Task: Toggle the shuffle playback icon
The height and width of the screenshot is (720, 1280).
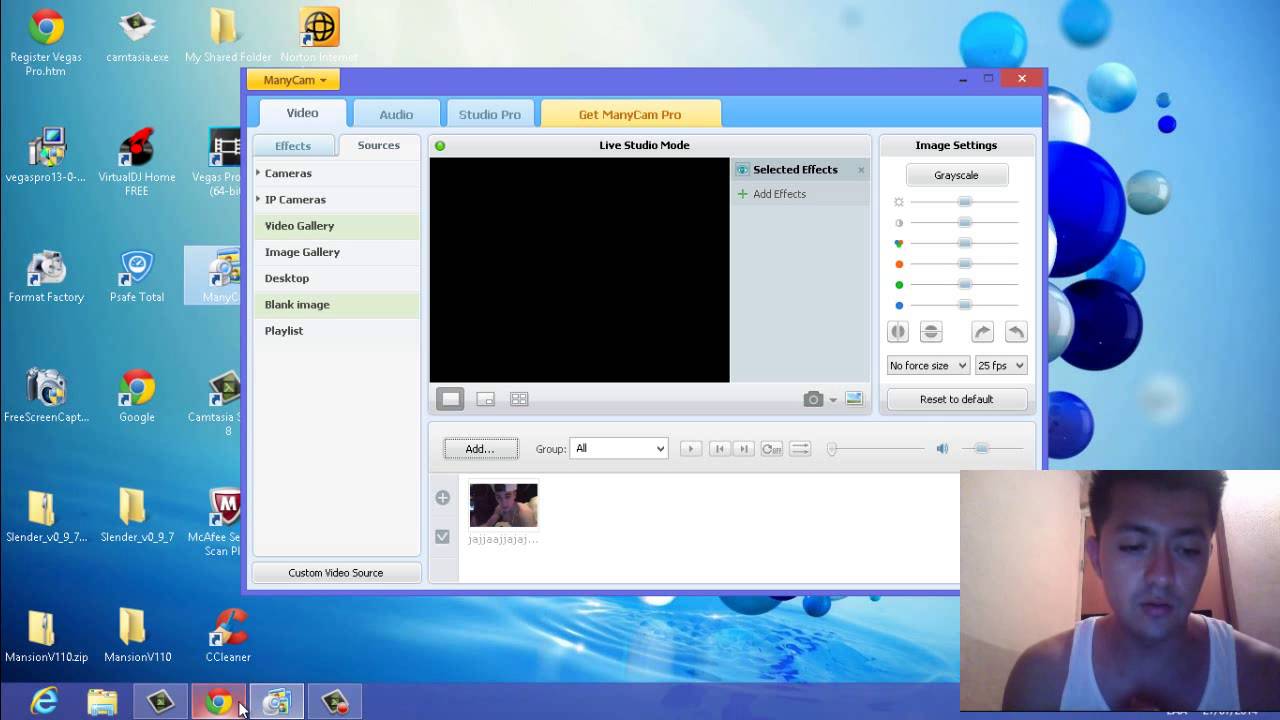Action: pyautogui.click(x=800, y=449)
